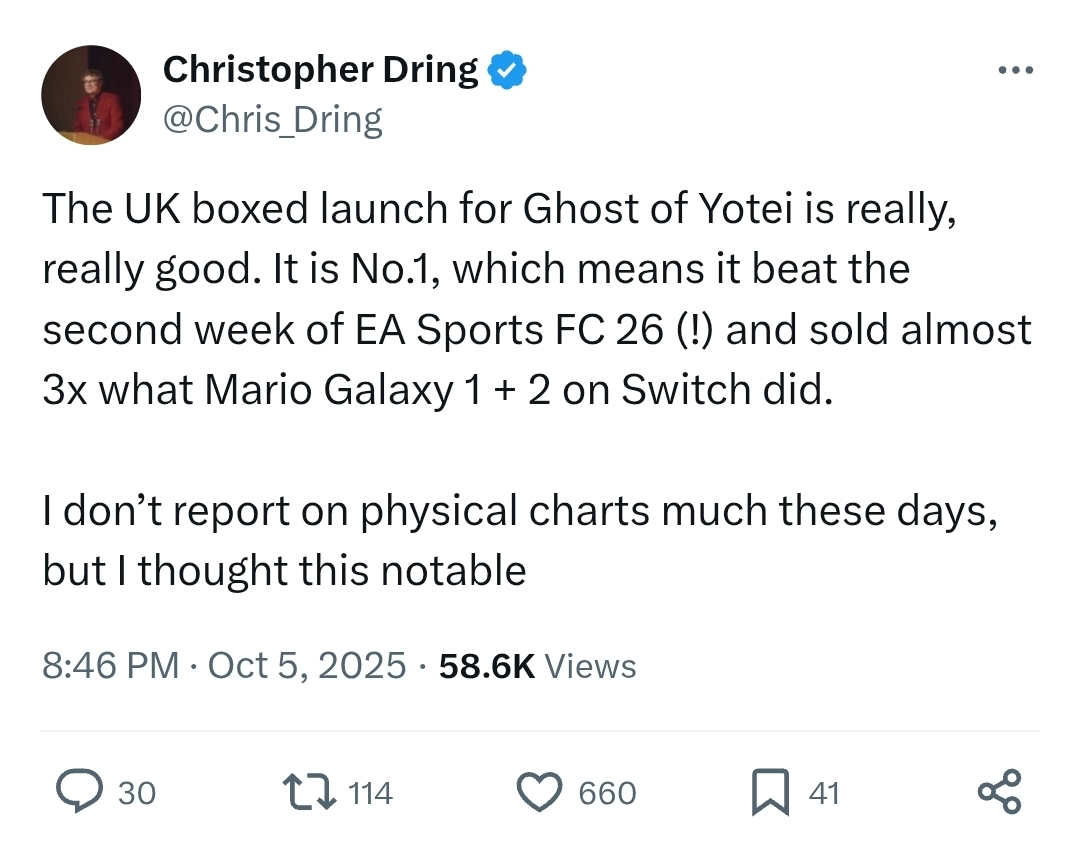Click the like count 660
This screenshot has height=859, width=1080.
pos(607,793)
